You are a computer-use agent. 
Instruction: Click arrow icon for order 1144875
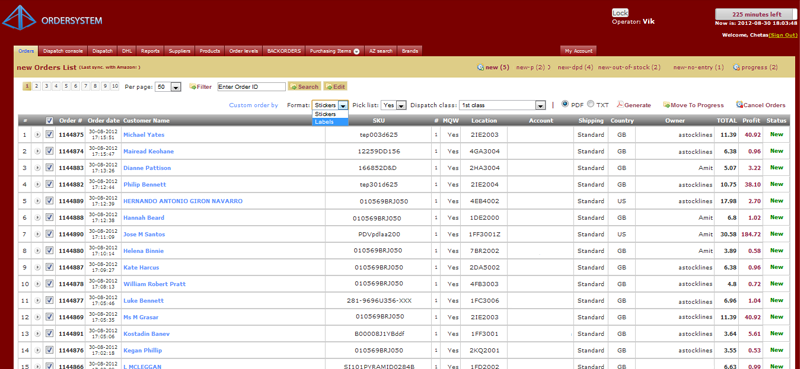click(x=37, y=135)
